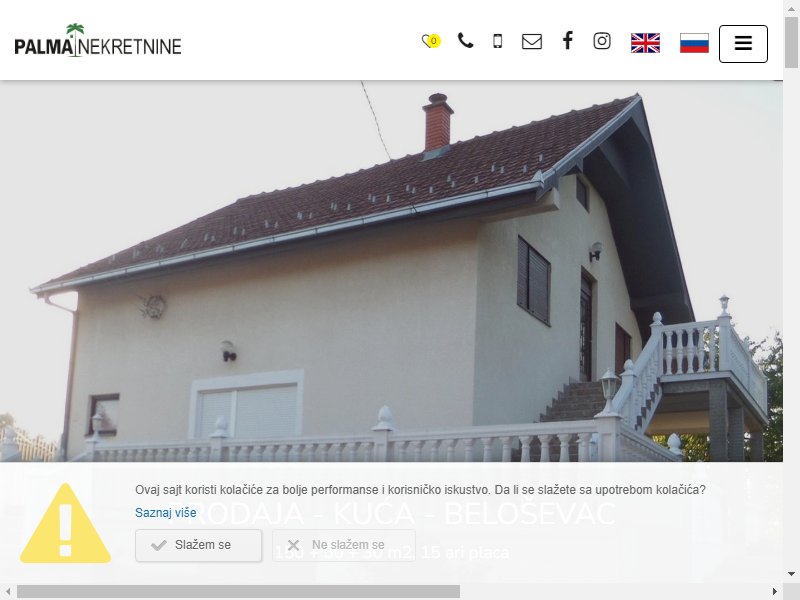Click the vertical scrollbar down arrow
Viewport: 800px width, 600px height.
pyautogui.click(x=792, y=574)
